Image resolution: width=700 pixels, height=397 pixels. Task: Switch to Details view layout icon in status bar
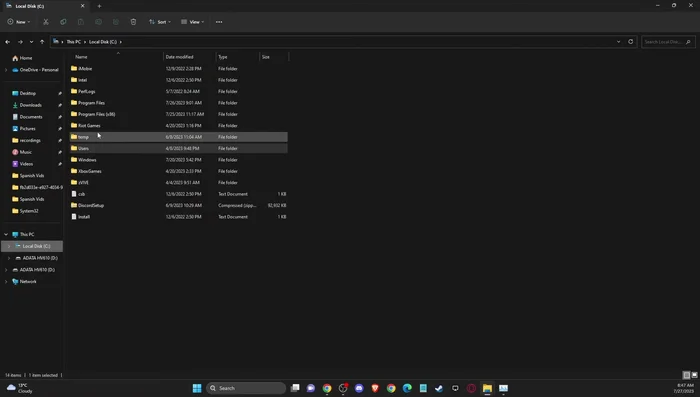point(687,375)
